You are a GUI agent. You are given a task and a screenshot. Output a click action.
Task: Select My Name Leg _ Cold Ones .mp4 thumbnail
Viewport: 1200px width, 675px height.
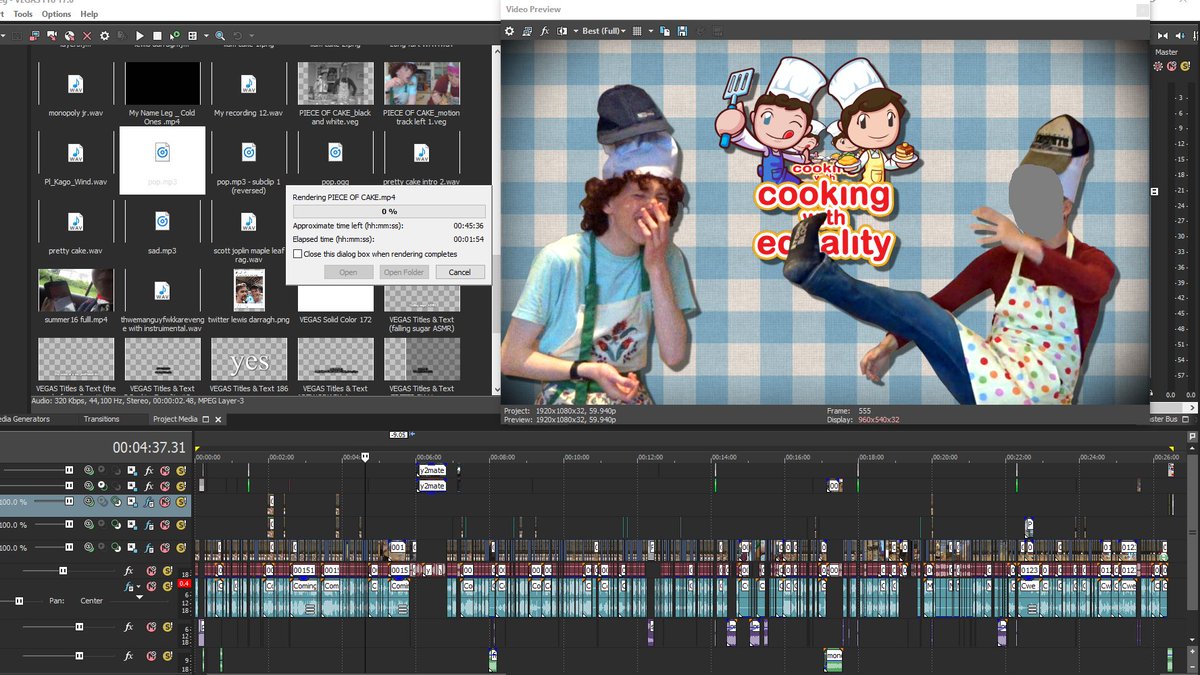tap(162, 83)
